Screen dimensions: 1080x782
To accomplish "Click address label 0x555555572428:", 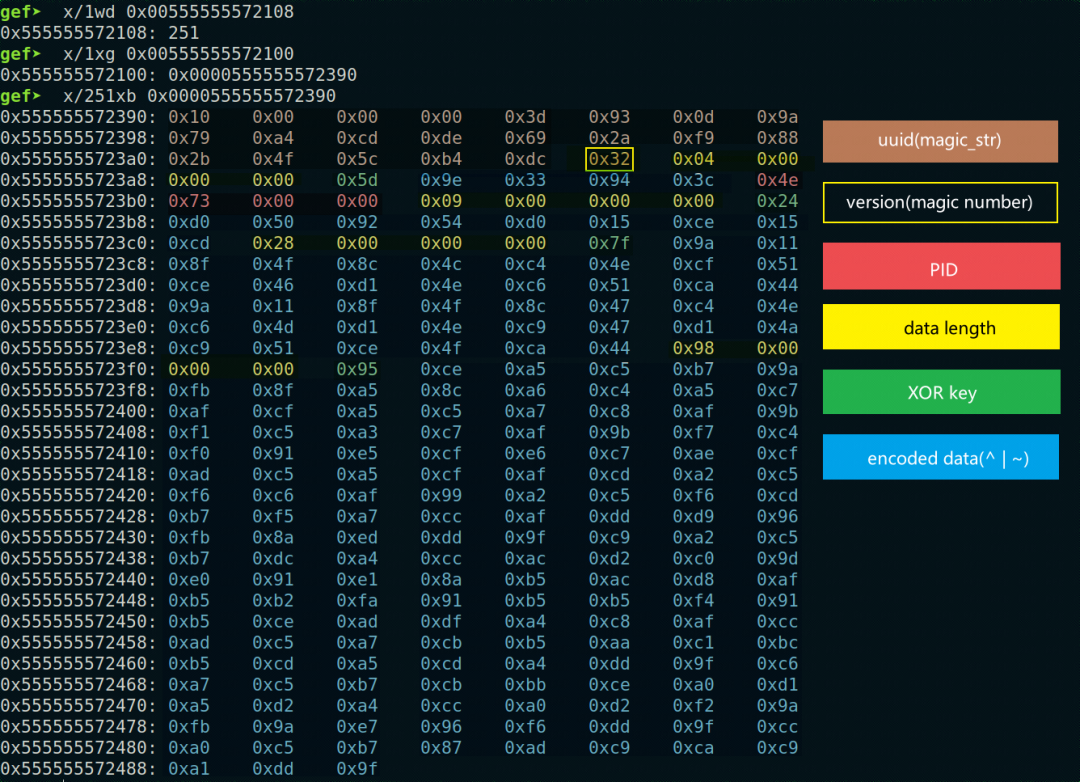I will 79,516.
